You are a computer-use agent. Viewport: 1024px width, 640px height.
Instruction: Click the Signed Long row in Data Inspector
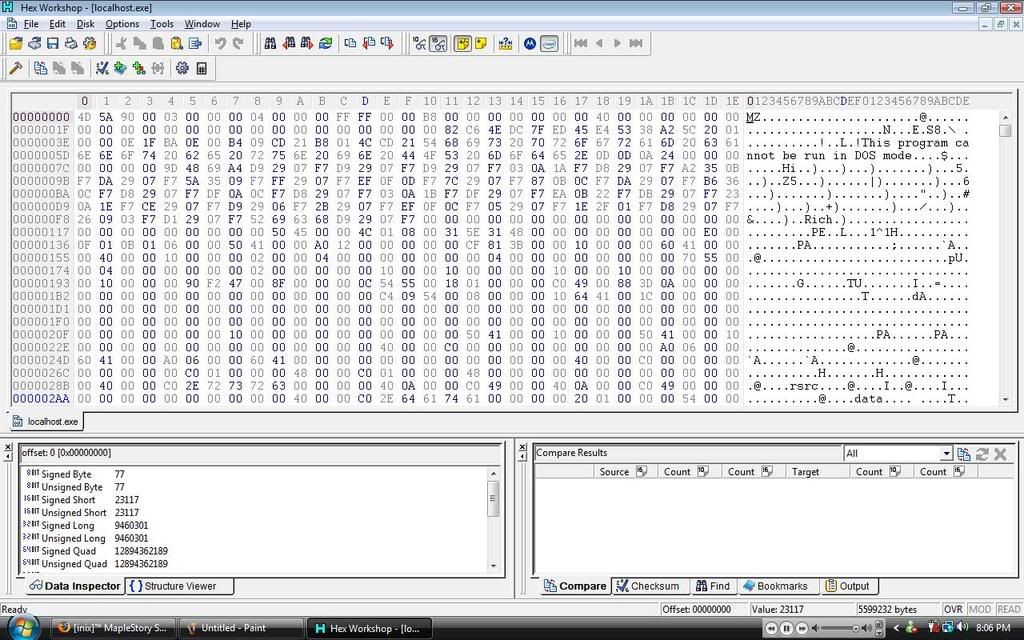[255, 526]
